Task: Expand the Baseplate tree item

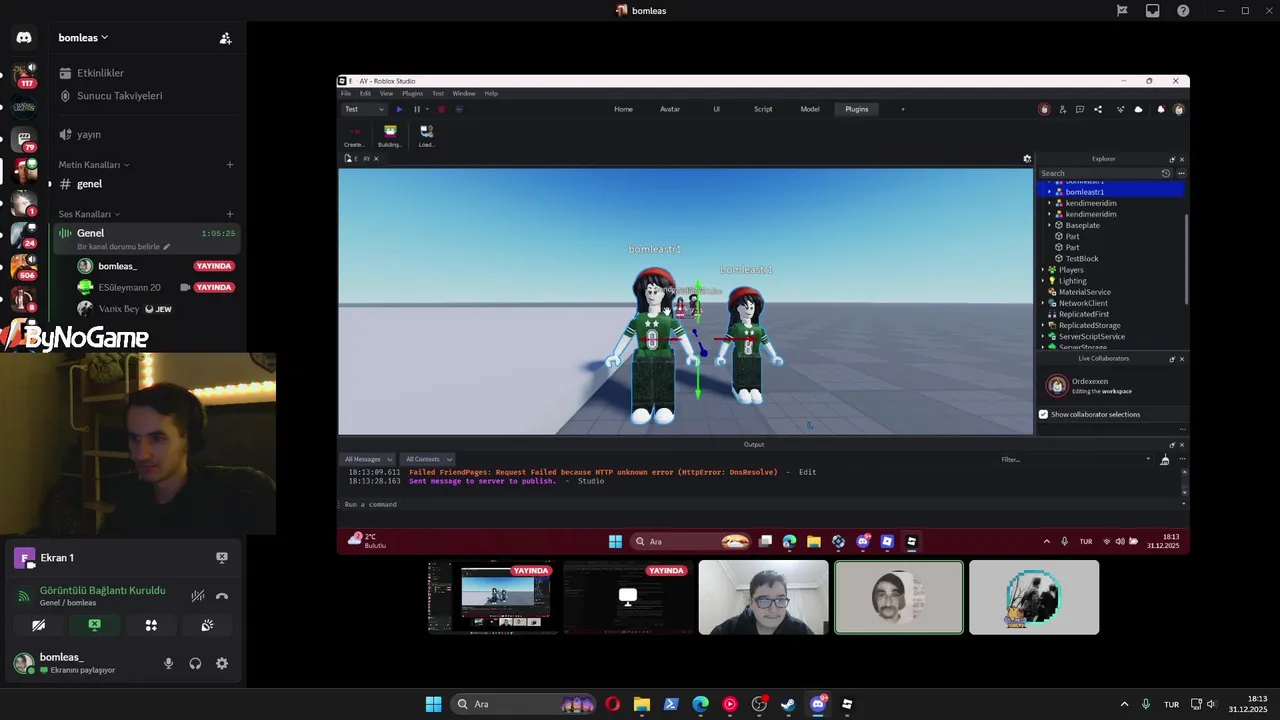Action: [x=1049, y=225]
